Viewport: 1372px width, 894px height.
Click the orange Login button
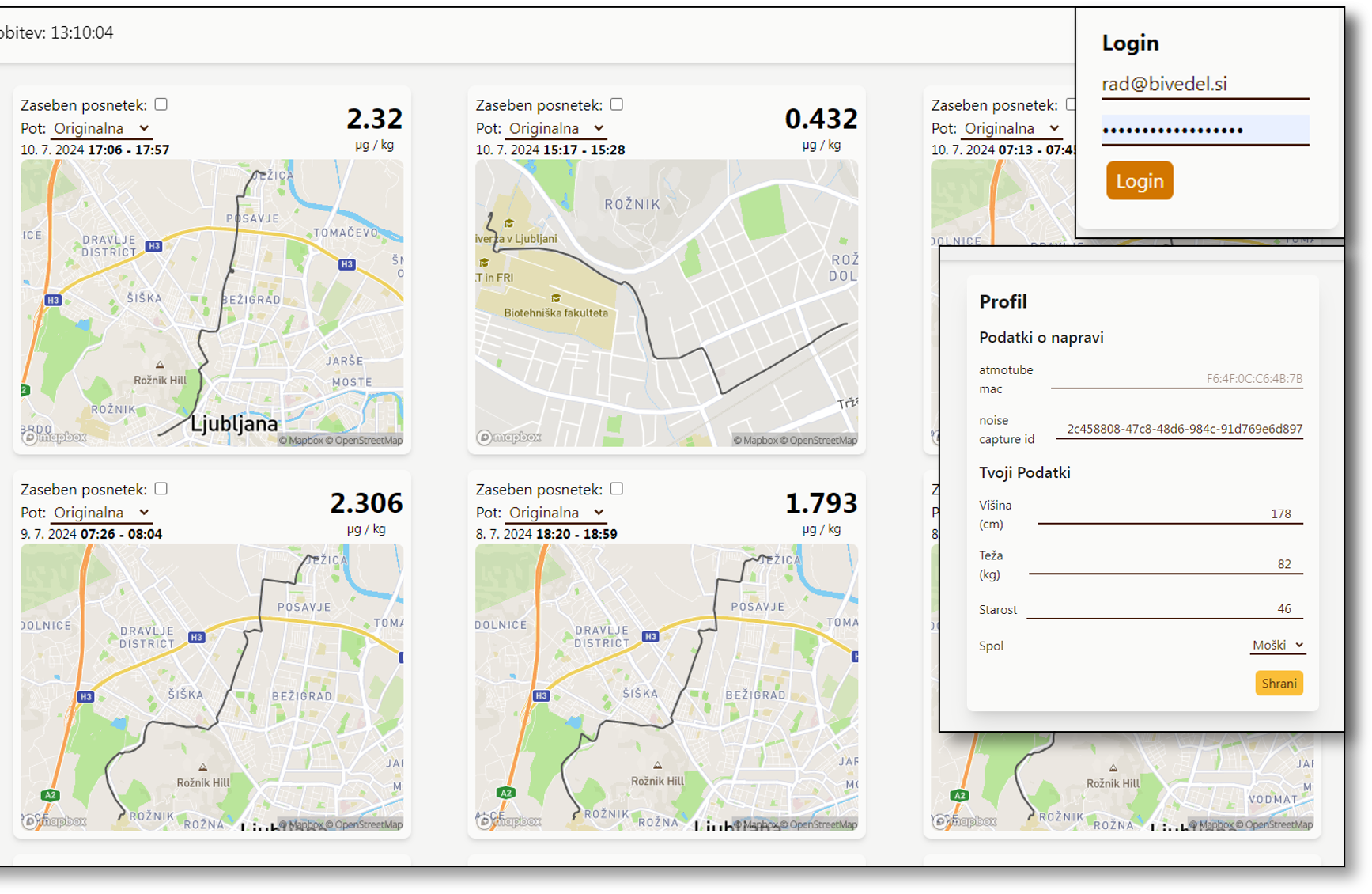(1140, 180)
